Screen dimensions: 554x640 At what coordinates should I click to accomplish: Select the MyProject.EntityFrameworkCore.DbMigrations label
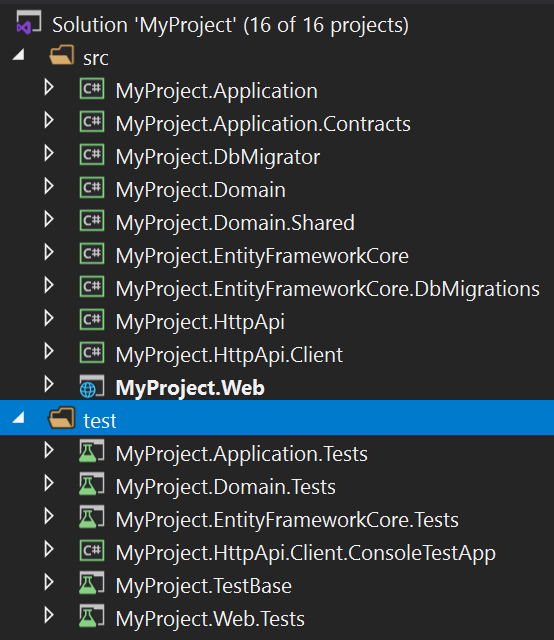pos(327,289)
